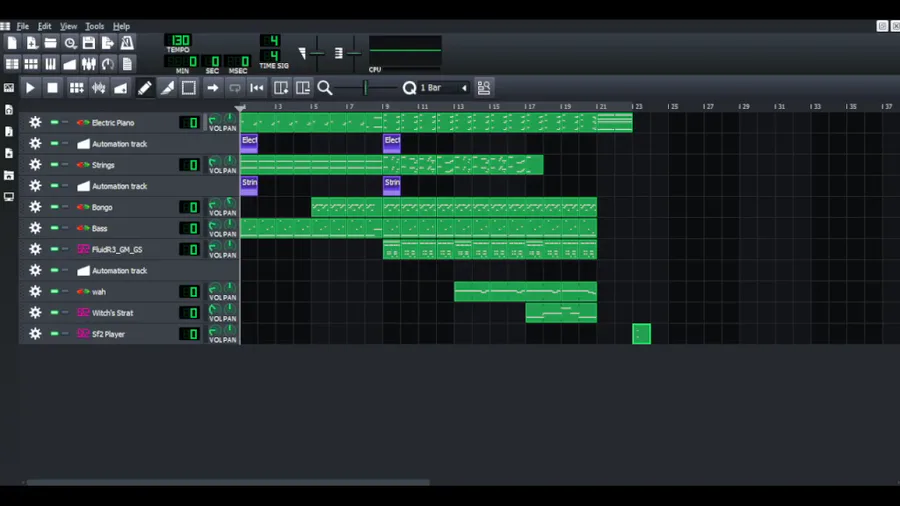Play the song
The height and width of the screenshot is (506, 900).
(x=30, y=88)
